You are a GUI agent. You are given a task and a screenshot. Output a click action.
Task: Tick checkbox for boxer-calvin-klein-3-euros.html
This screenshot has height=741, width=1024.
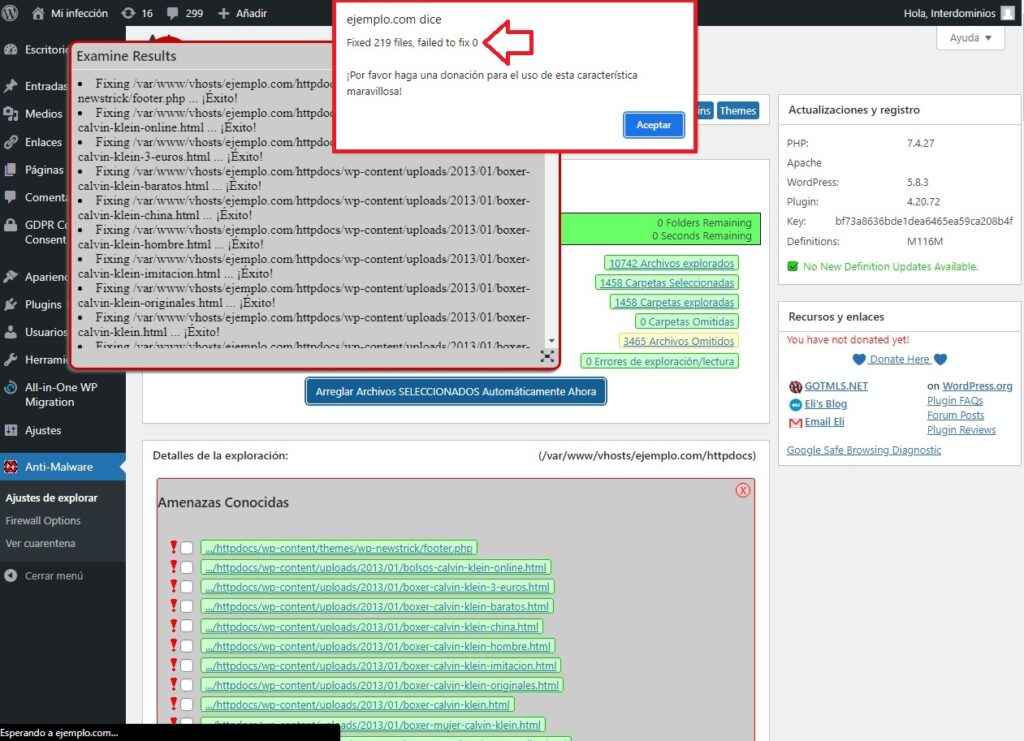187,587
